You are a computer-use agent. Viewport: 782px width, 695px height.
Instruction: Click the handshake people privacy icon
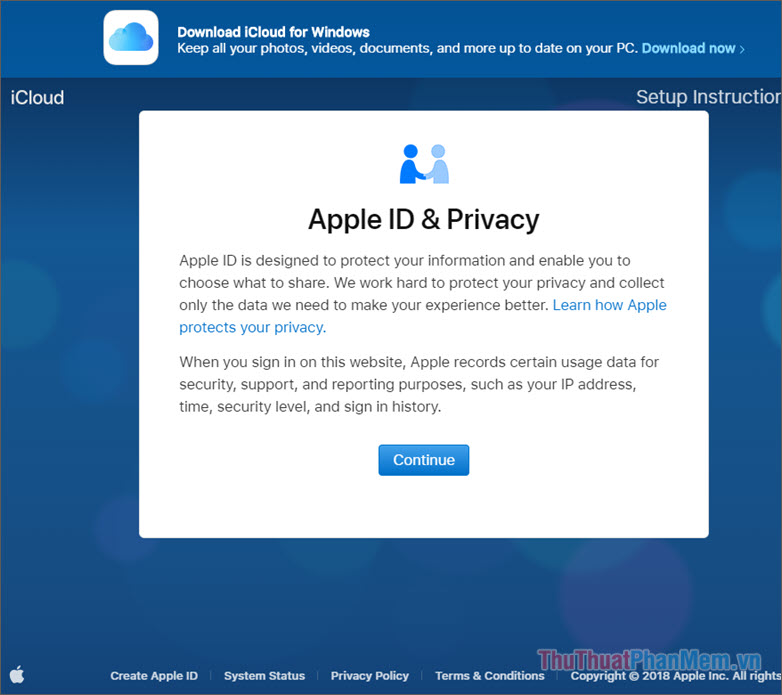pos(424,164)
